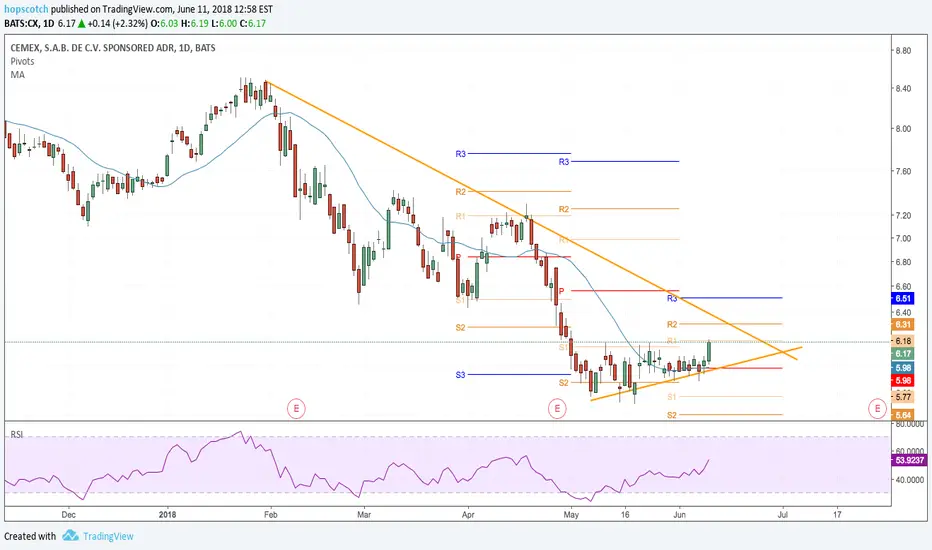Click the Dec label on the time axis
Image resolution: width=932 pixels, height=550 pixels.
[x=68, y=515]
